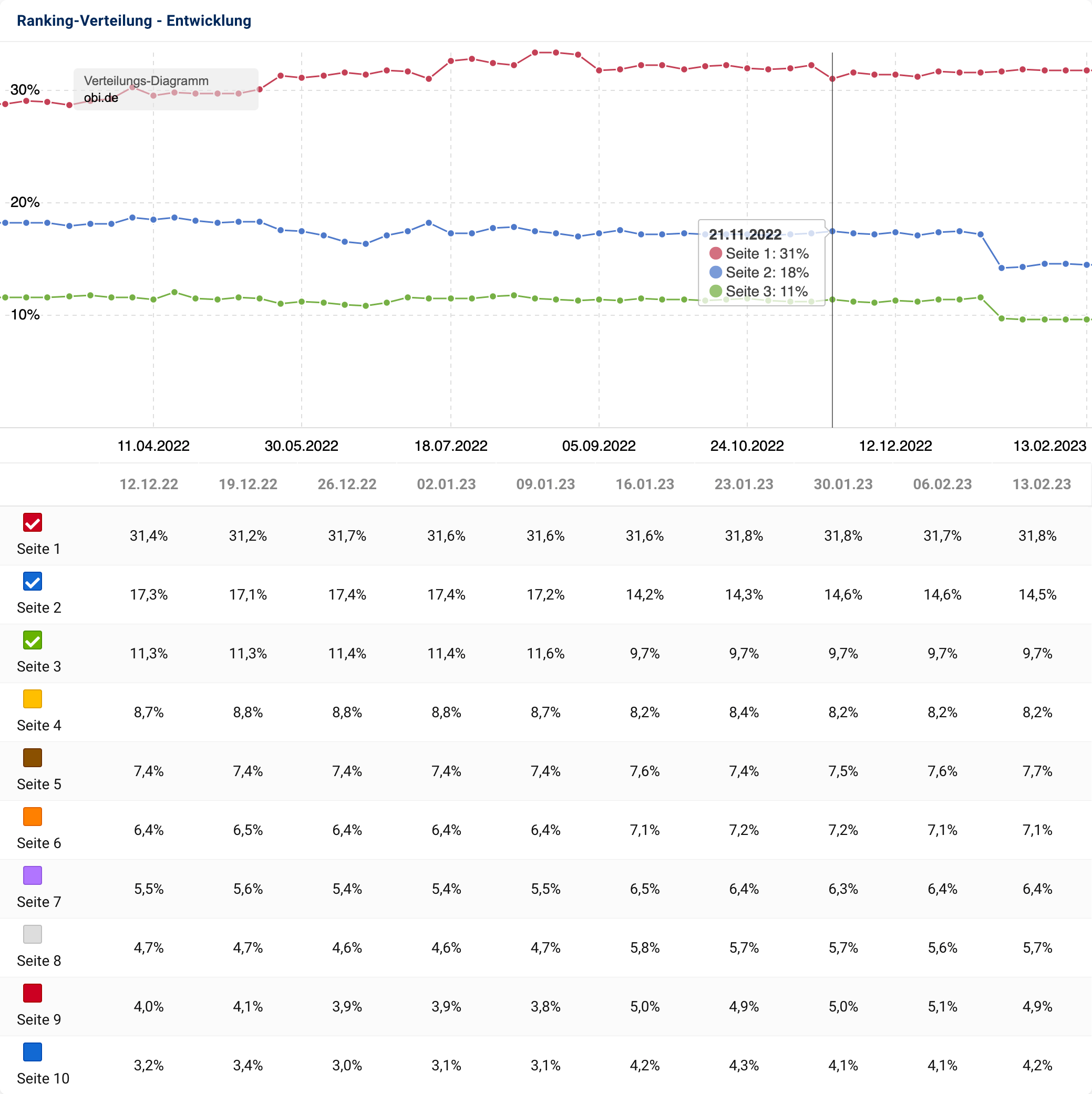Show the blue Seite 10 series

32,1052
